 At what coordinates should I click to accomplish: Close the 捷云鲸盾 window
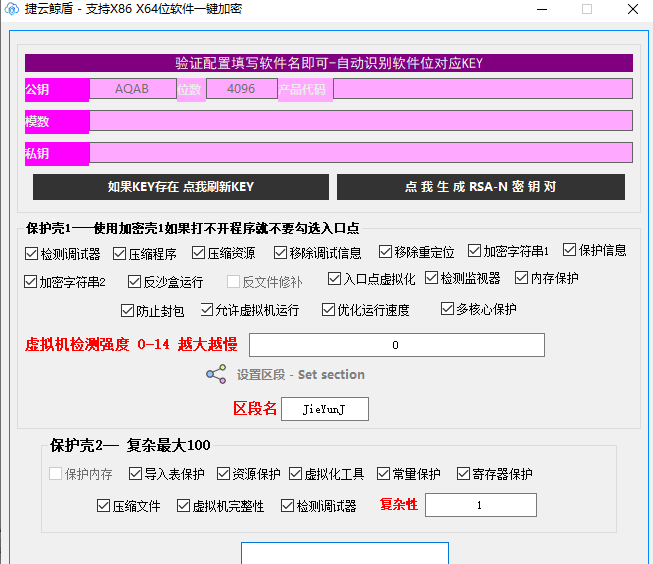[x=633, y=9]
